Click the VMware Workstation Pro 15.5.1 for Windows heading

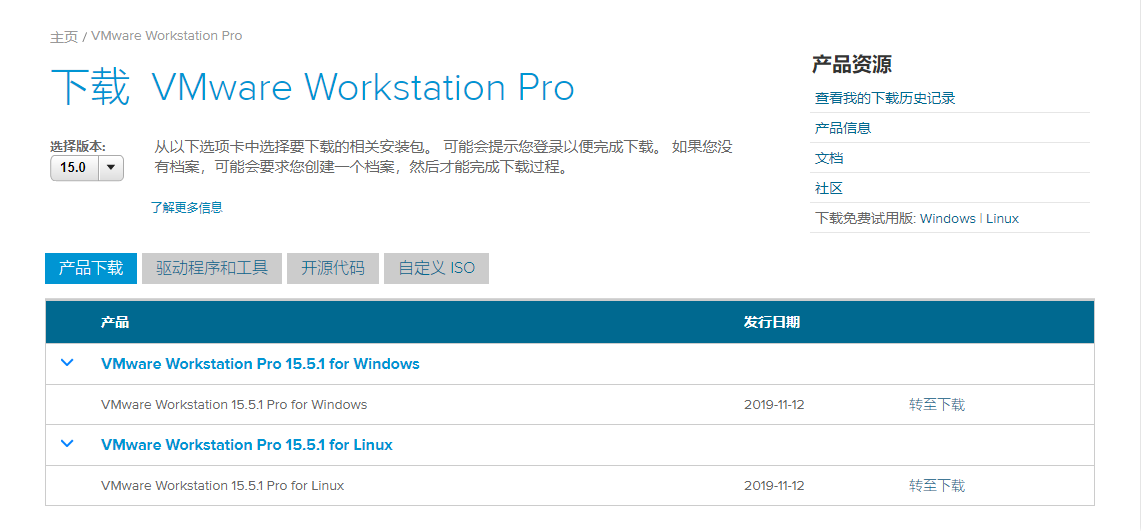click(x=260, y=364)
